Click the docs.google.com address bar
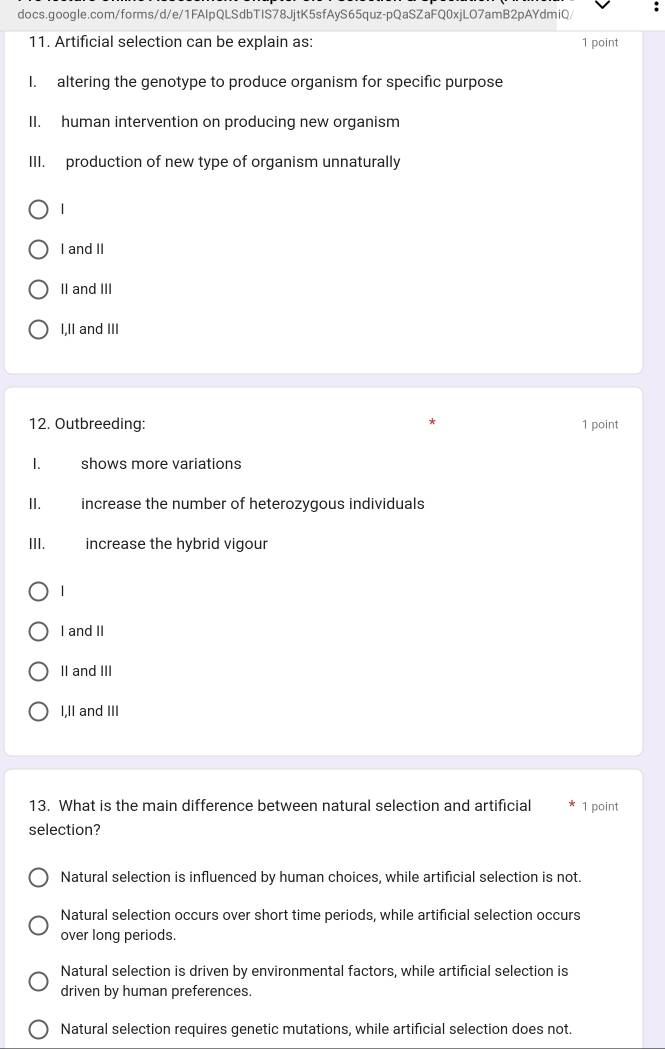The width and height of the screenshot is (665, 1049). (x=290, y=13)
